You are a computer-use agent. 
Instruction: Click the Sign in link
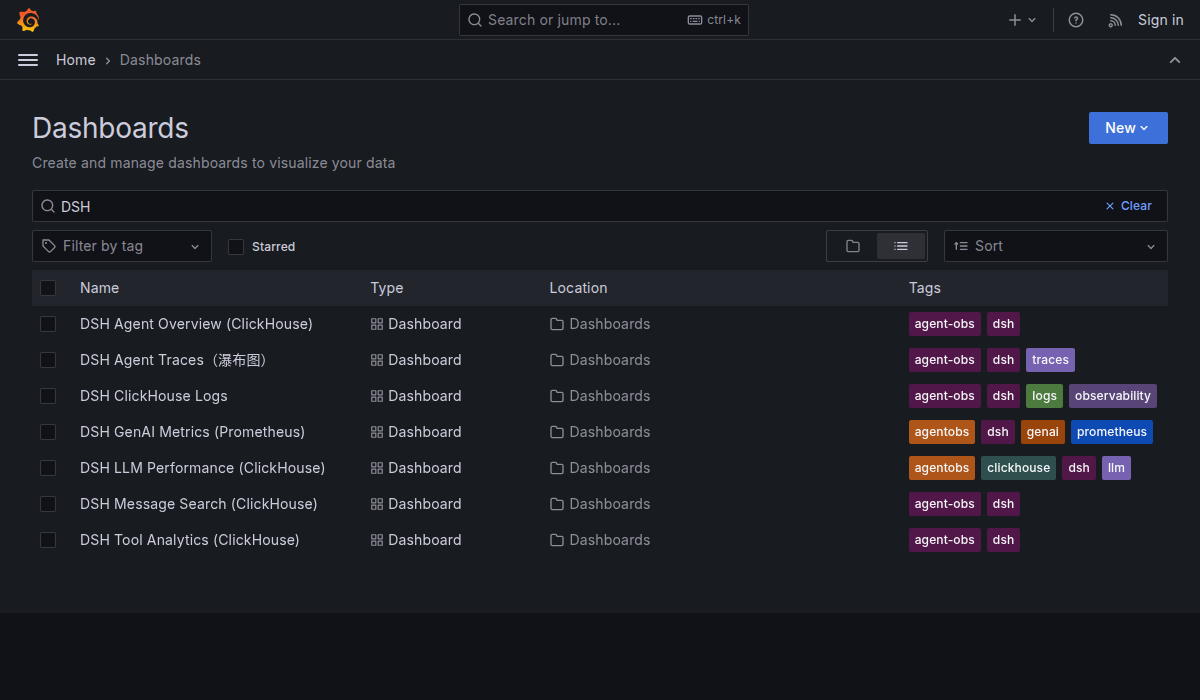click(1160, 20)
